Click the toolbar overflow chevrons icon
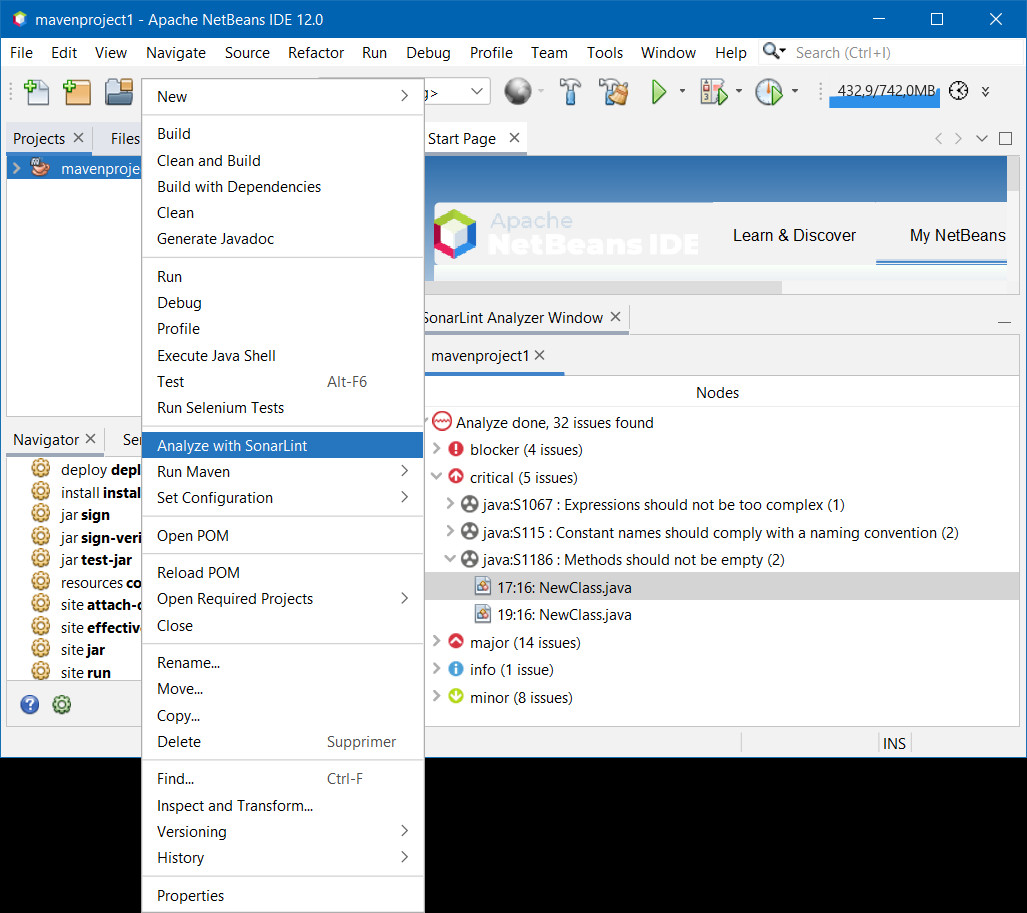Image resolution: width=1027 pixels, height=913 pixels. pyautogui.click(x=985, y=91)
